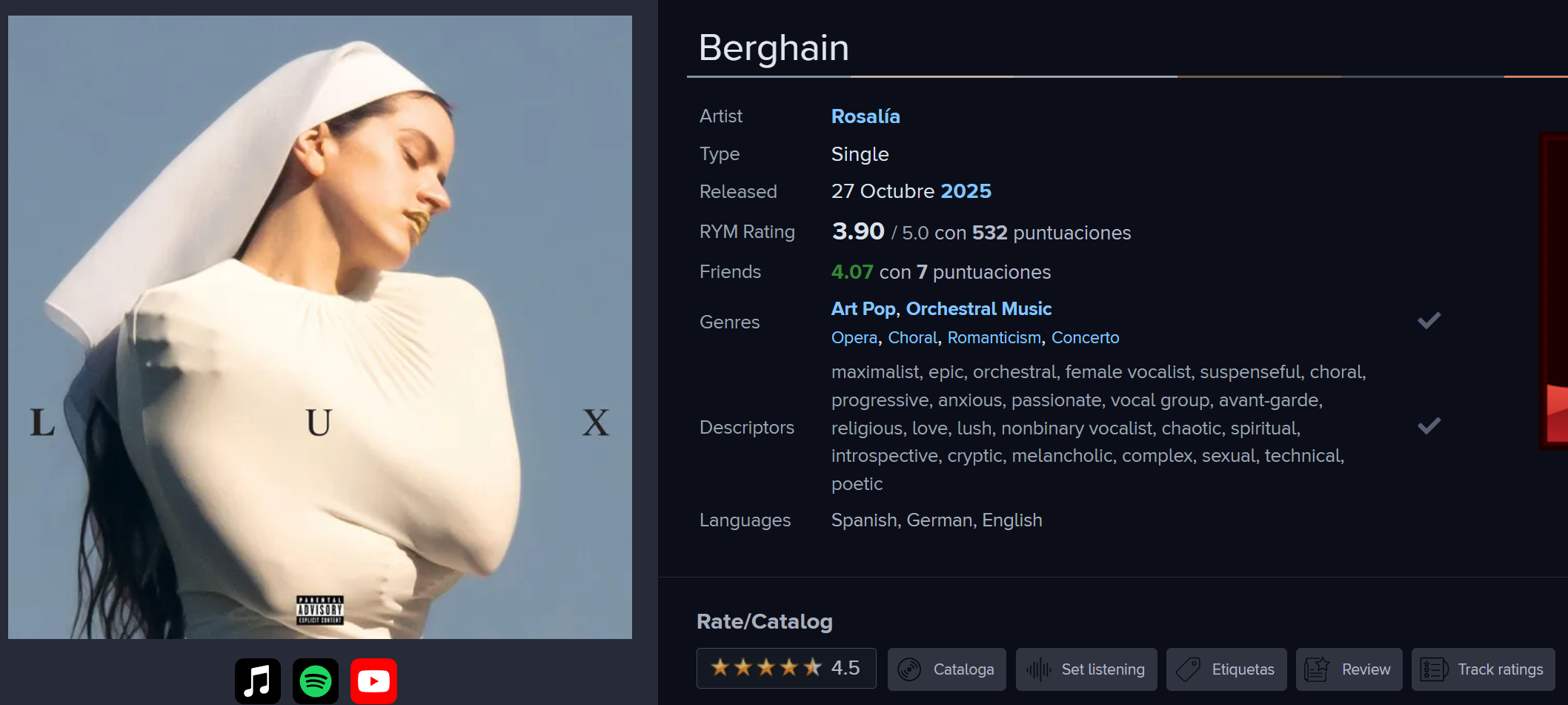
Task: Open the 2025 release year link
Action: tap(966, 191)
